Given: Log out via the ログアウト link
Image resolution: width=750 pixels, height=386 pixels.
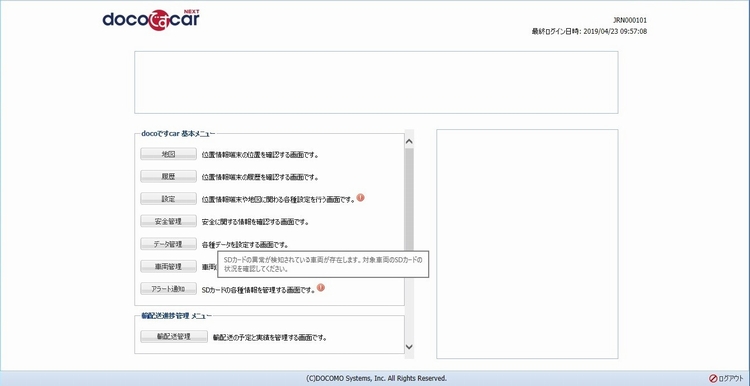Looking at the screenshot, I should [x=730, y=378].
